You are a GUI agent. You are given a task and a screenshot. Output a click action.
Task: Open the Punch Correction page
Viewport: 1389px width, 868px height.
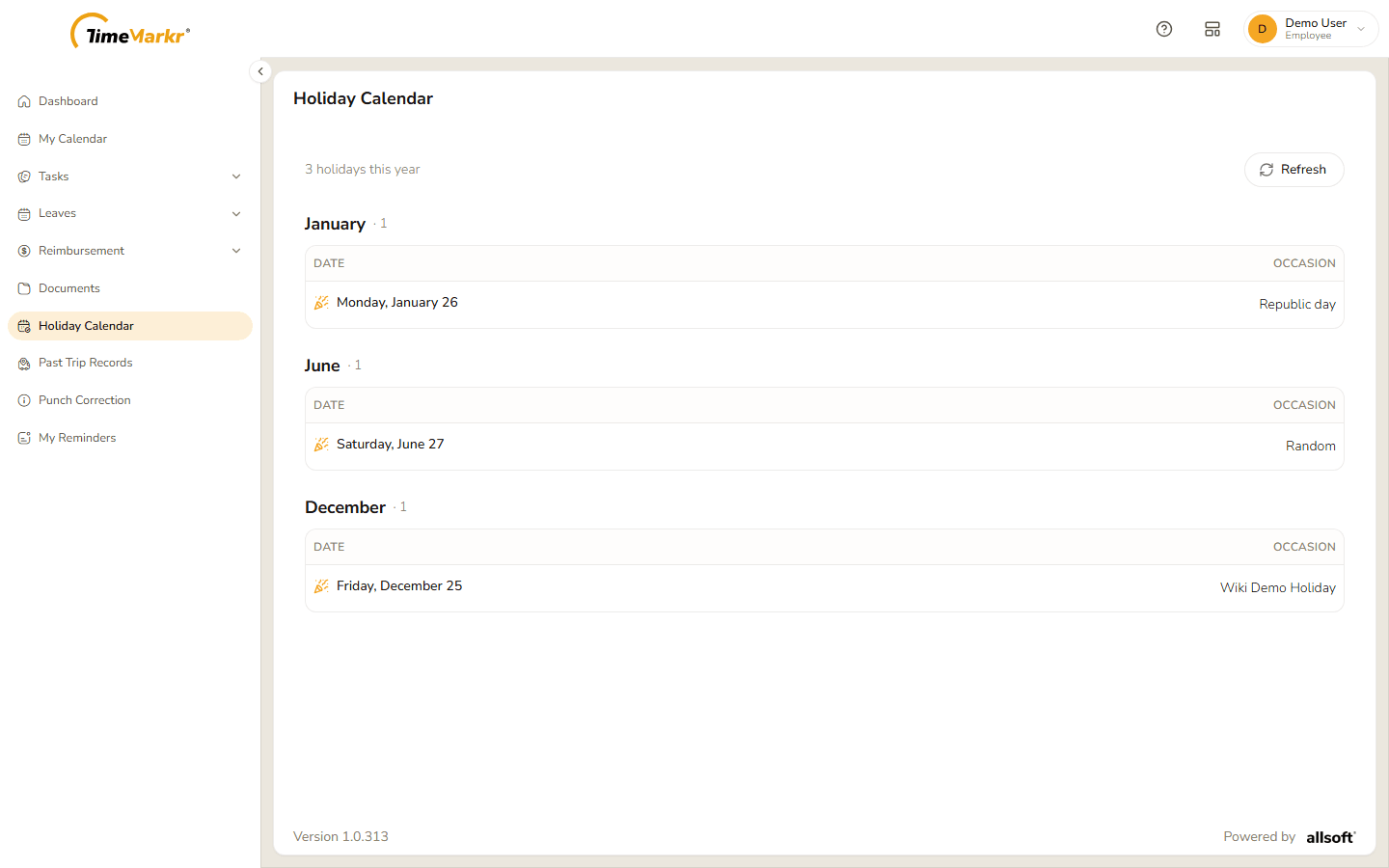130,400
